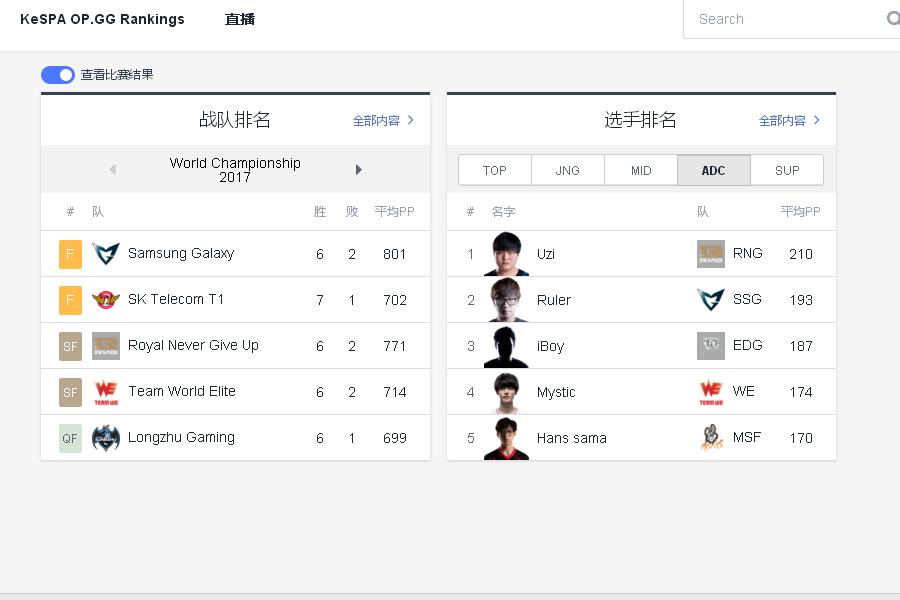Go to the previous tournament with left arrow
Image resolution: width=900 pixels, height=600 pixels.
112,169
